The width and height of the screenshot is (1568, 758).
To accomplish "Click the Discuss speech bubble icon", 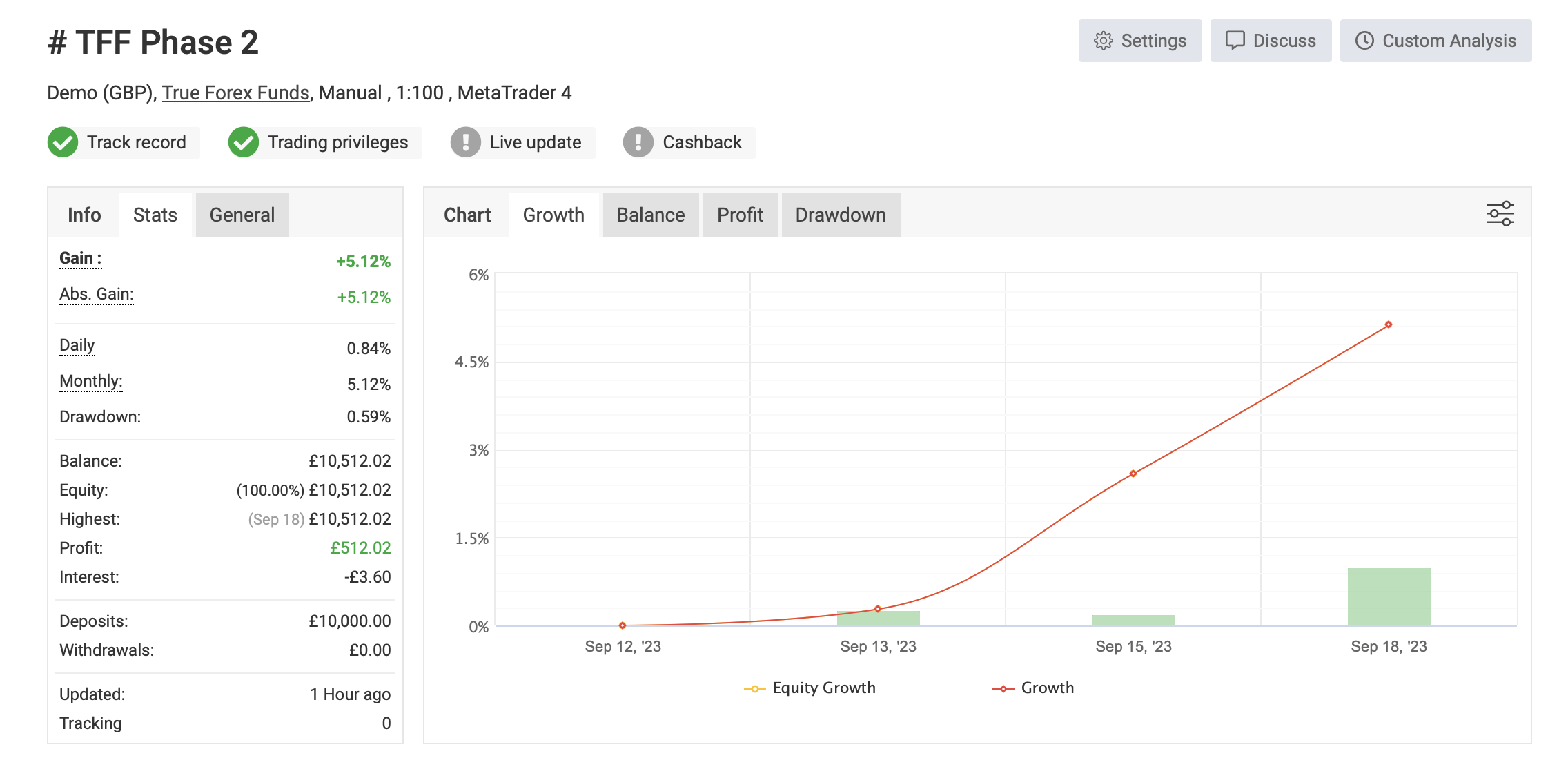I will (1235, 41).
